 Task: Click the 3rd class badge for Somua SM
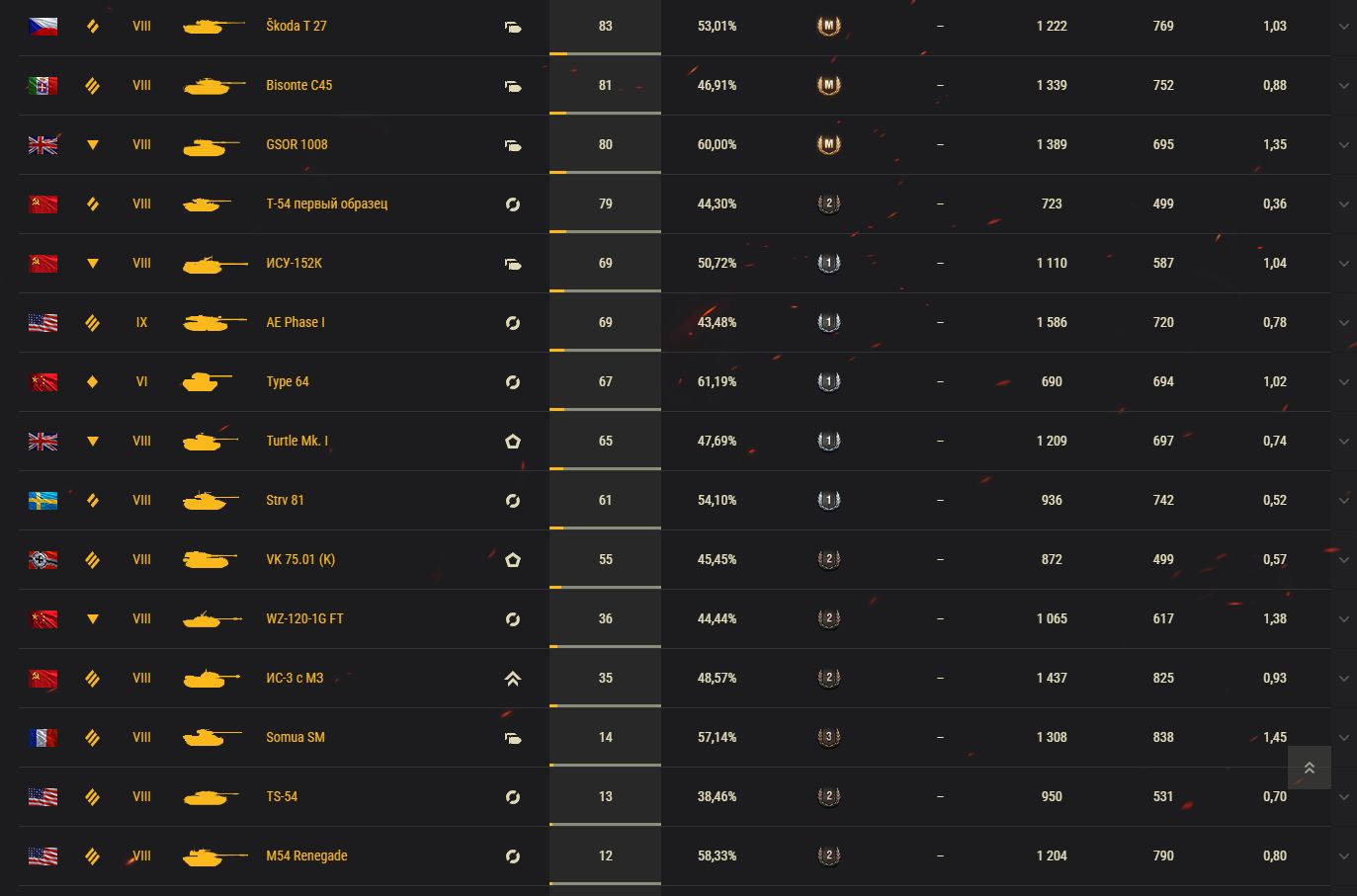[x=828, y=738]
